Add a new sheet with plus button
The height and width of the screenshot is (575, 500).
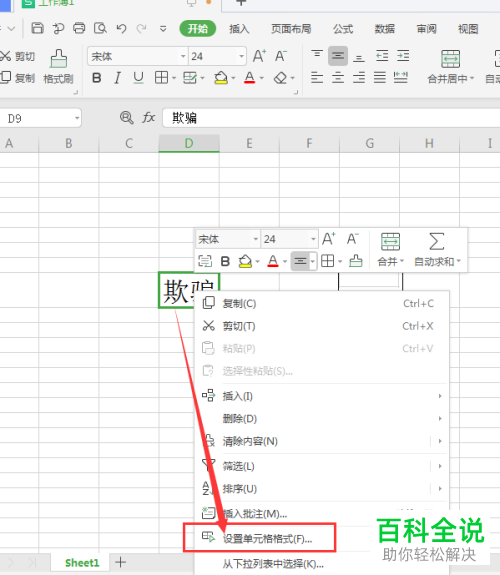tap(120, 562)
